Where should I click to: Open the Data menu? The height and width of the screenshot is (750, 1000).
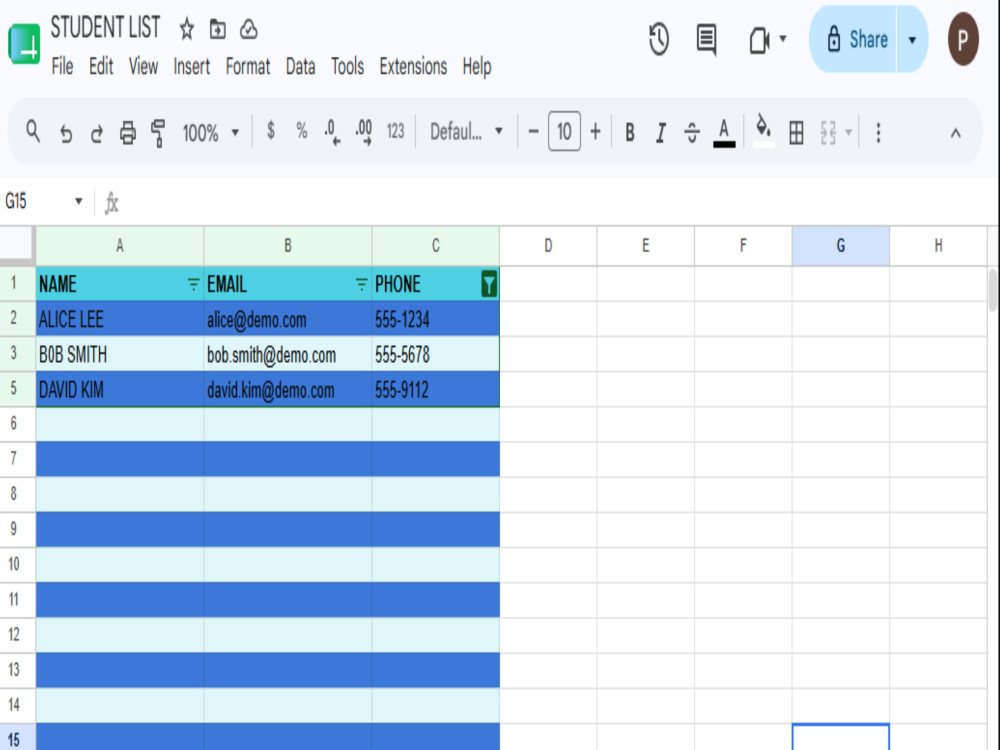(x=300, y=66)
